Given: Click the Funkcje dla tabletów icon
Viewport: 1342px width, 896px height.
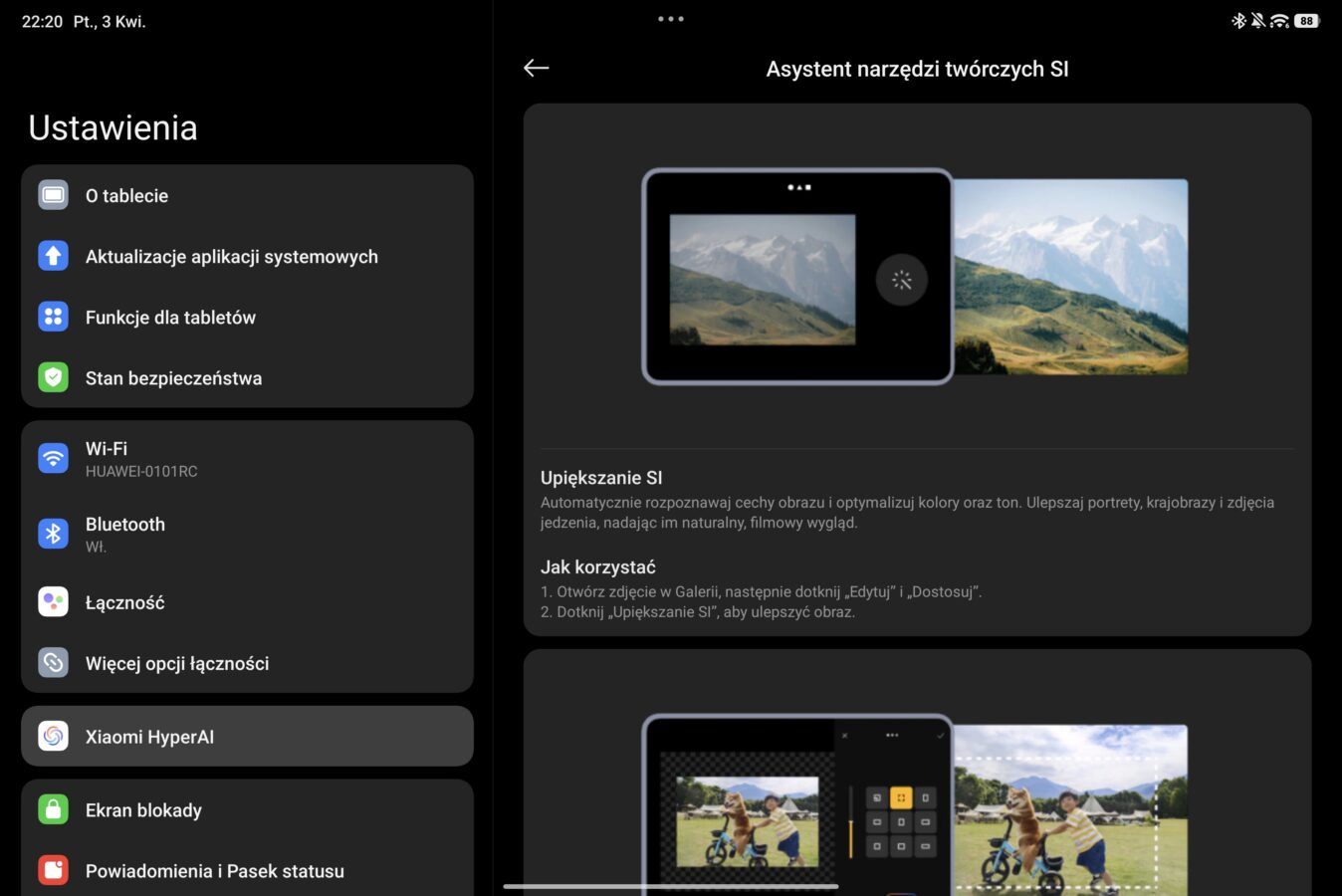Looking at the screenshot, I should [54, 318].
